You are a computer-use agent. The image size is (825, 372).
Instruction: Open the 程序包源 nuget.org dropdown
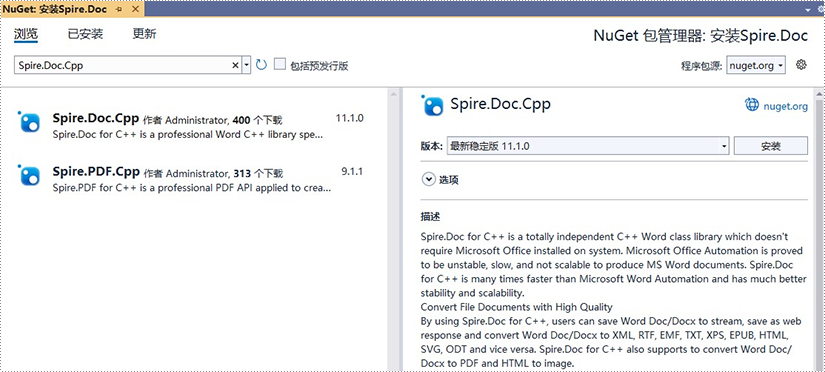point(756,65)
